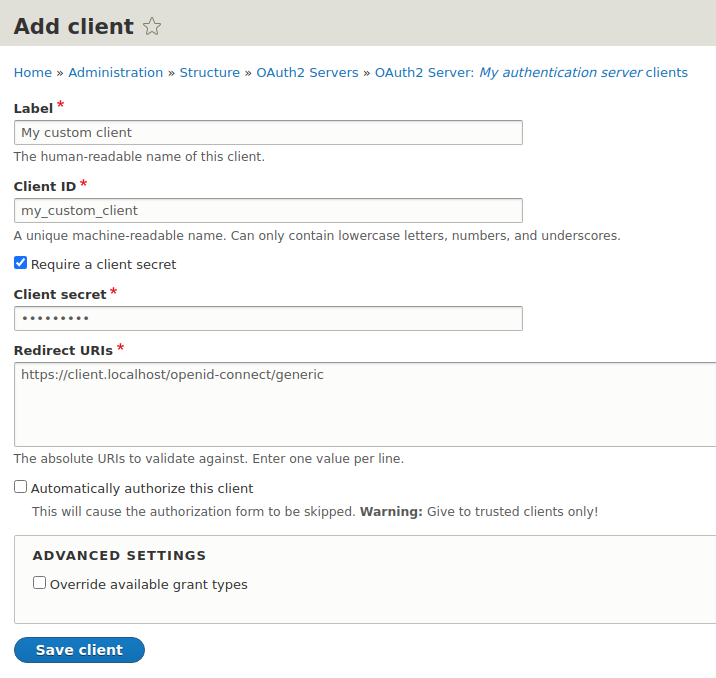716x678 pixels.
Task: Focus the Client secret password field
Action: click(268, 318)
